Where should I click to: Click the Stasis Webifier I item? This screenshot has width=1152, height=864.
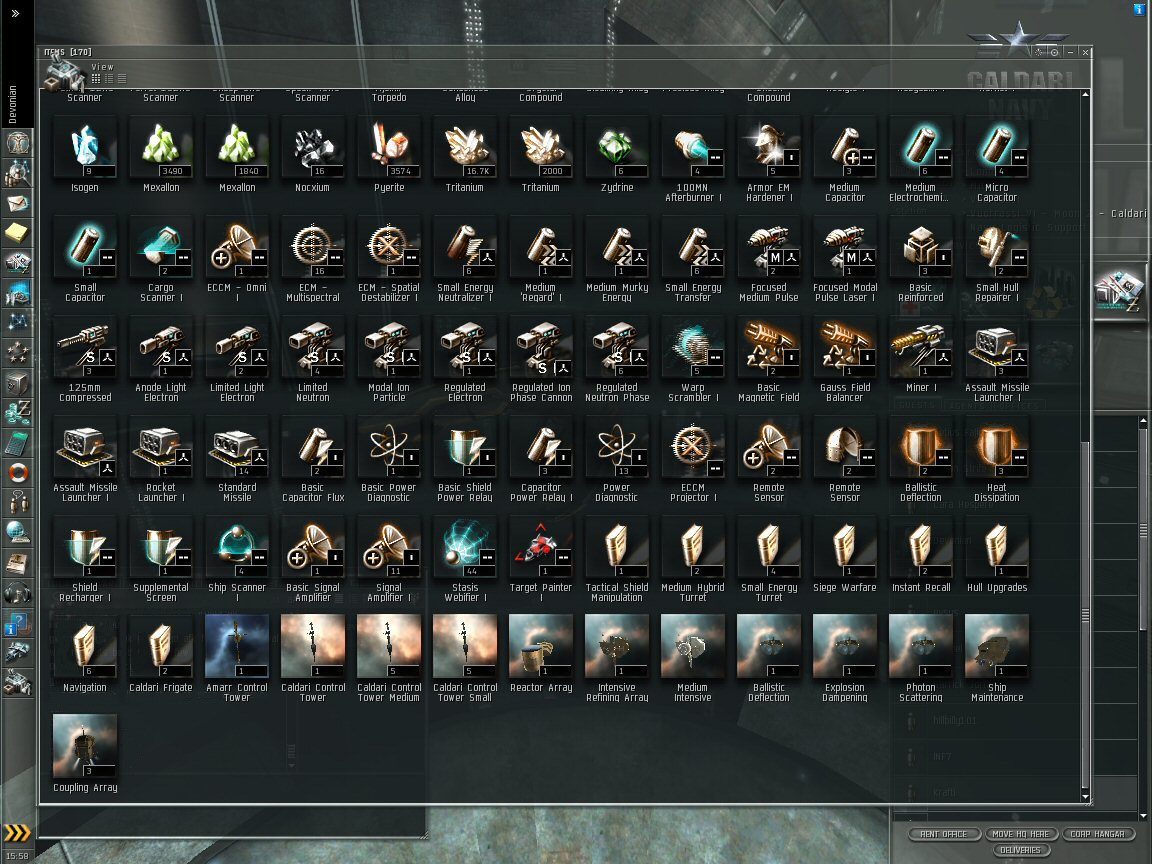(464, 547)
